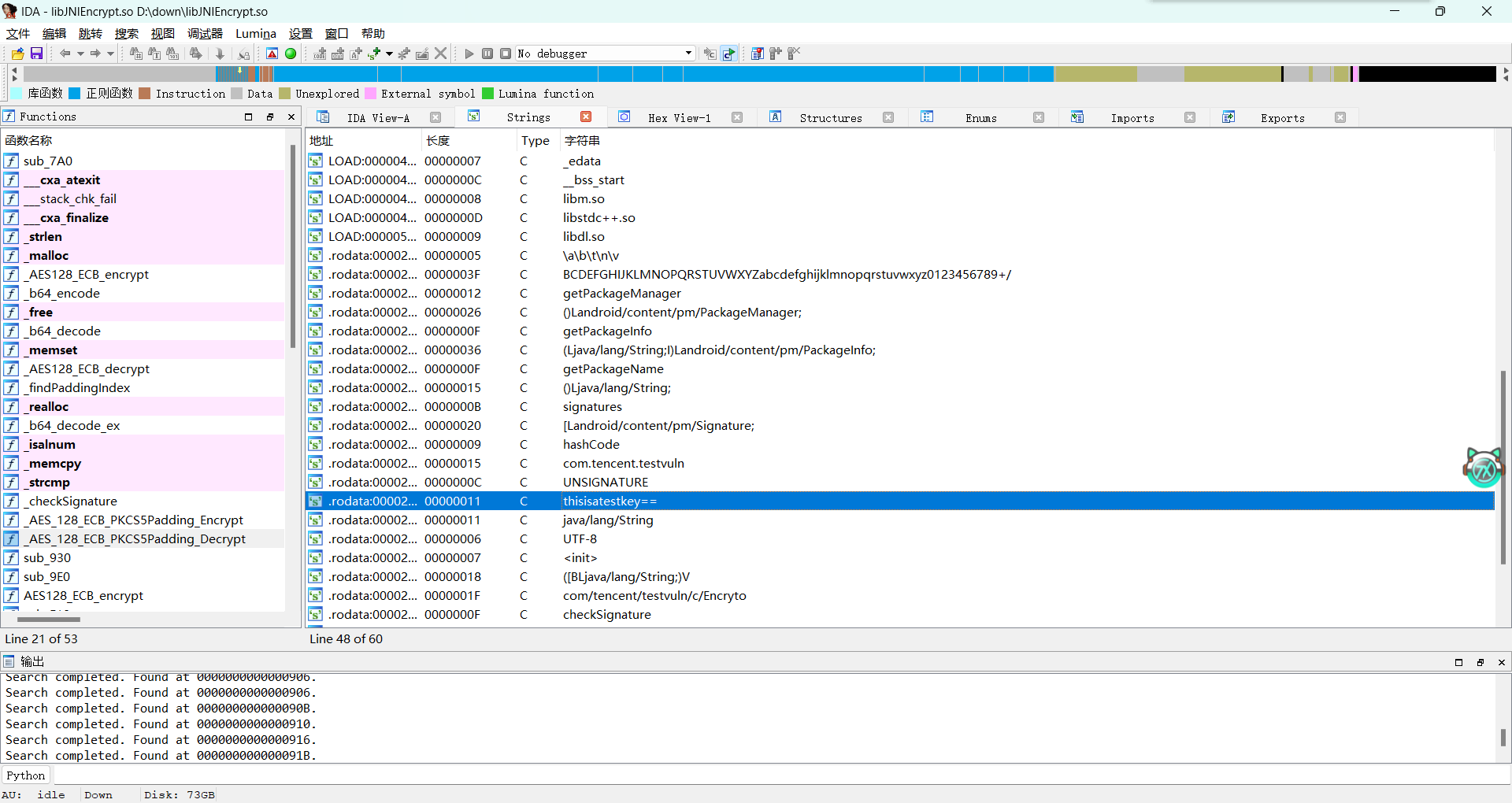Click the jump back arrow icon
The width and height of the screenshot is (1512, 803).
click(65, 54)
